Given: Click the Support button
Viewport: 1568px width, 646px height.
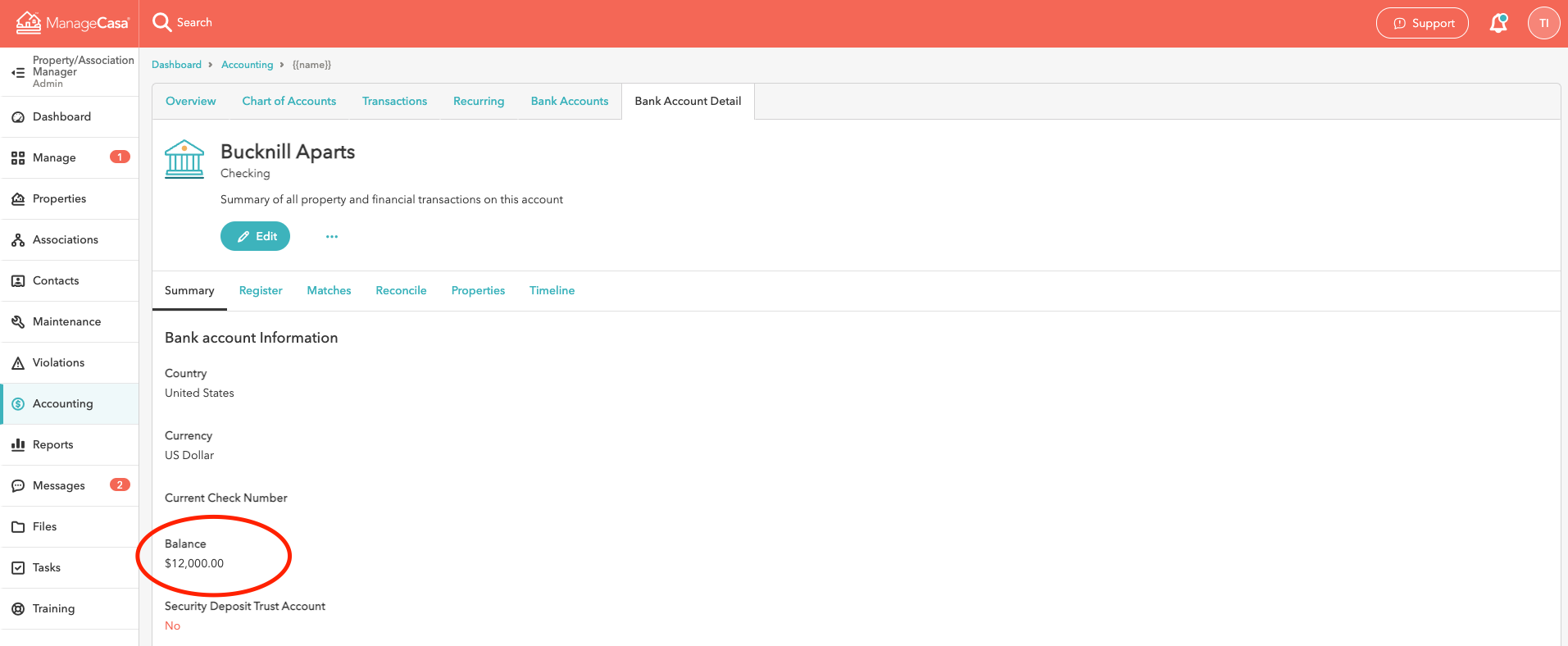Looking at the screenshot, I should click(1422, 23).
